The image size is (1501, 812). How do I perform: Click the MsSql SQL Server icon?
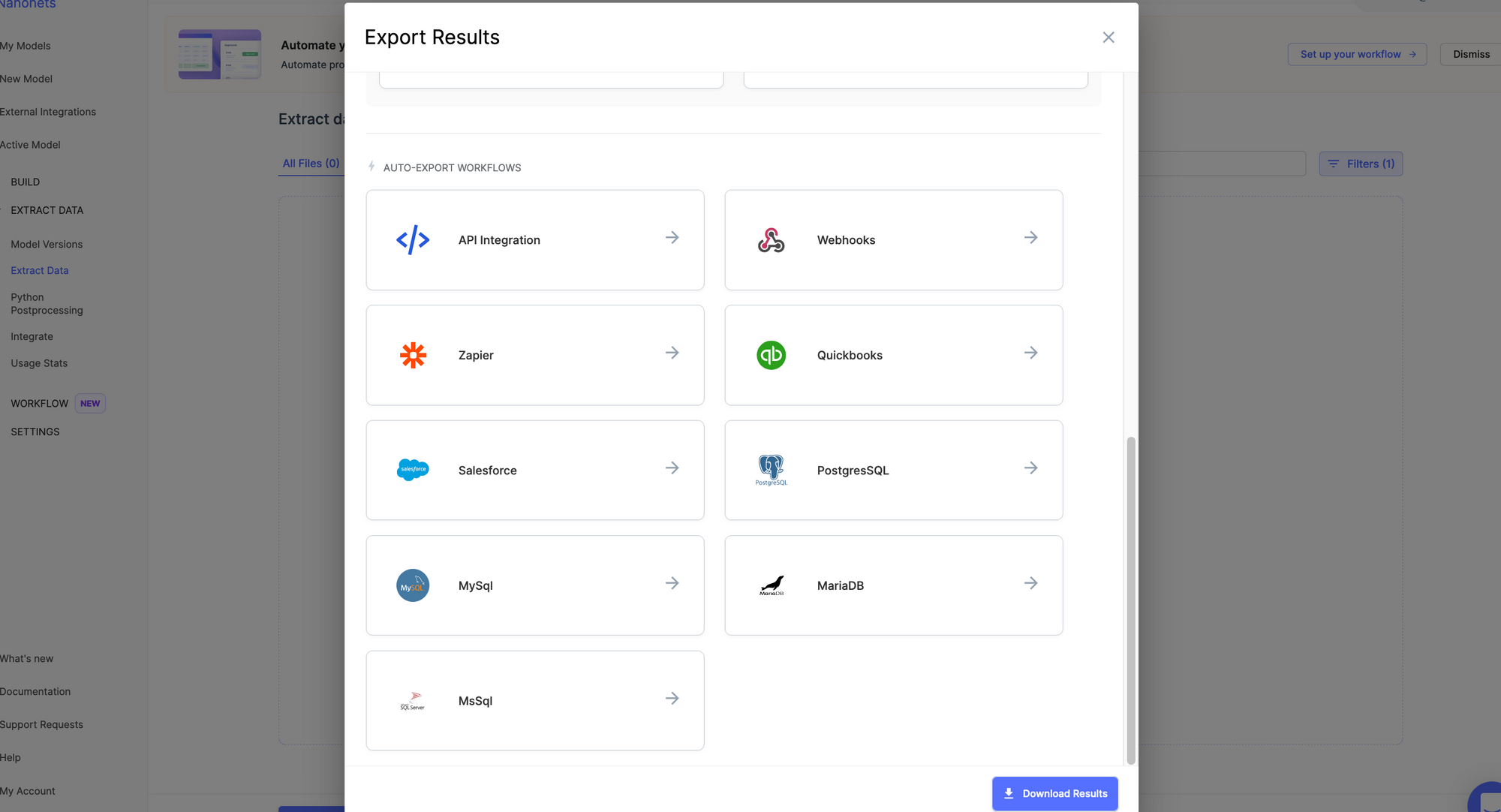(413, 701)
